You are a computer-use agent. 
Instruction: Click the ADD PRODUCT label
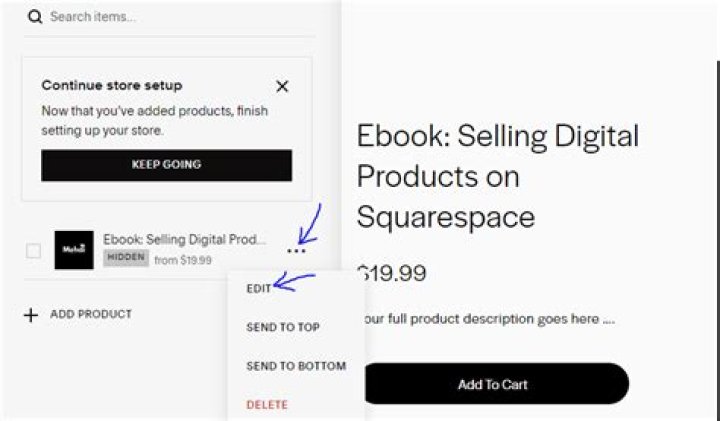click(x=91, y=314)
